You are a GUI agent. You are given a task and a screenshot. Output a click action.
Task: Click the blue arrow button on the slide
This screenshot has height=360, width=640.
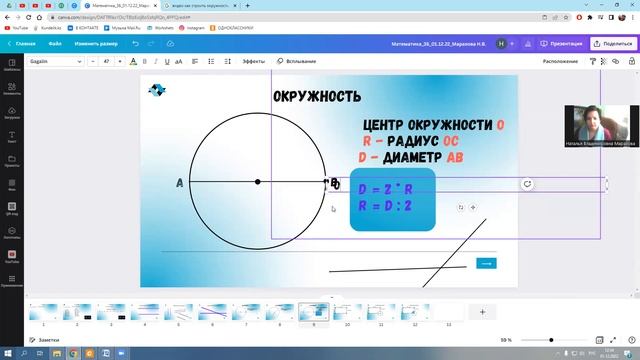point(486,263)
